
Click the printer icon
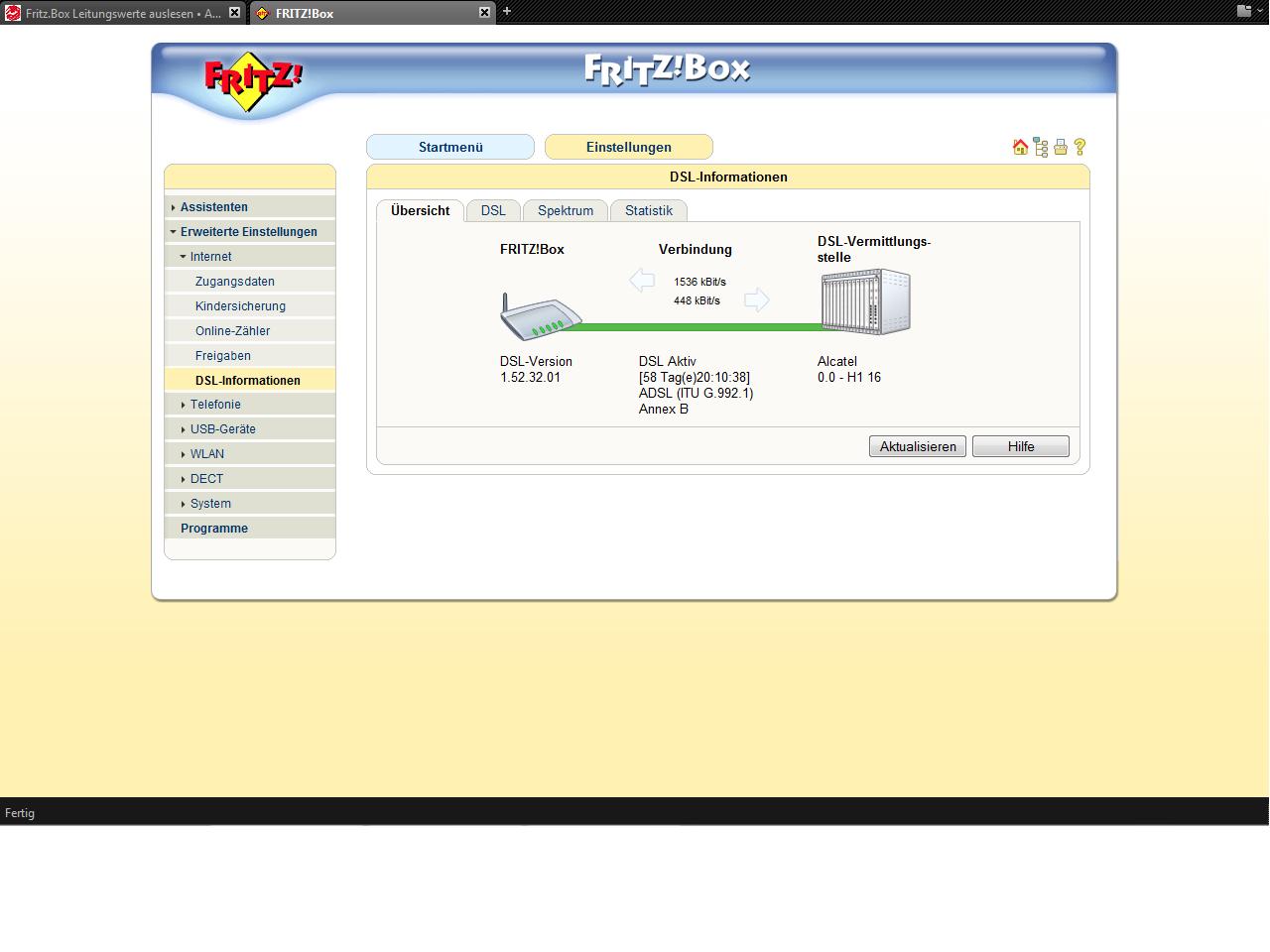click(x=1060, y=147)
